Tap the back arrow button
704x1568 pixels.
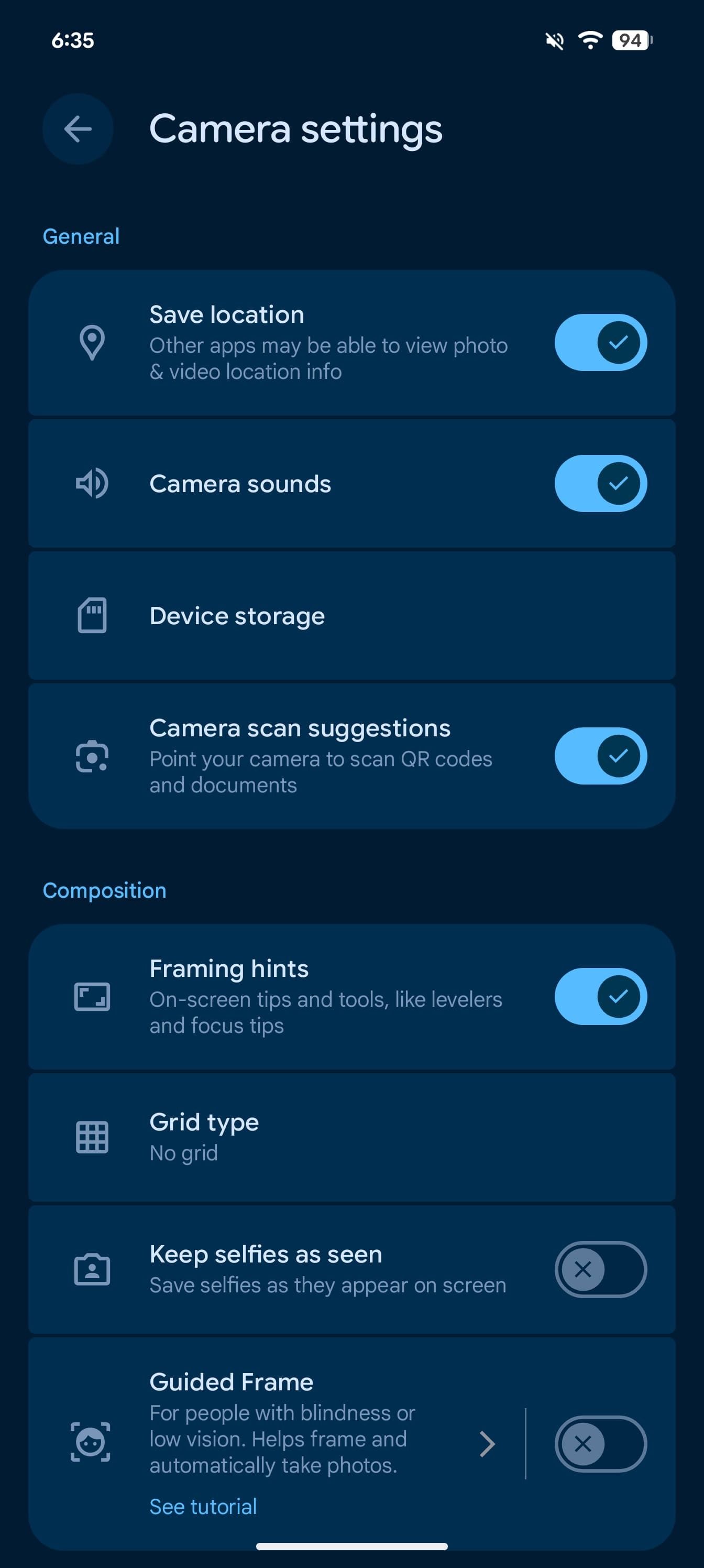click(78, 129)
